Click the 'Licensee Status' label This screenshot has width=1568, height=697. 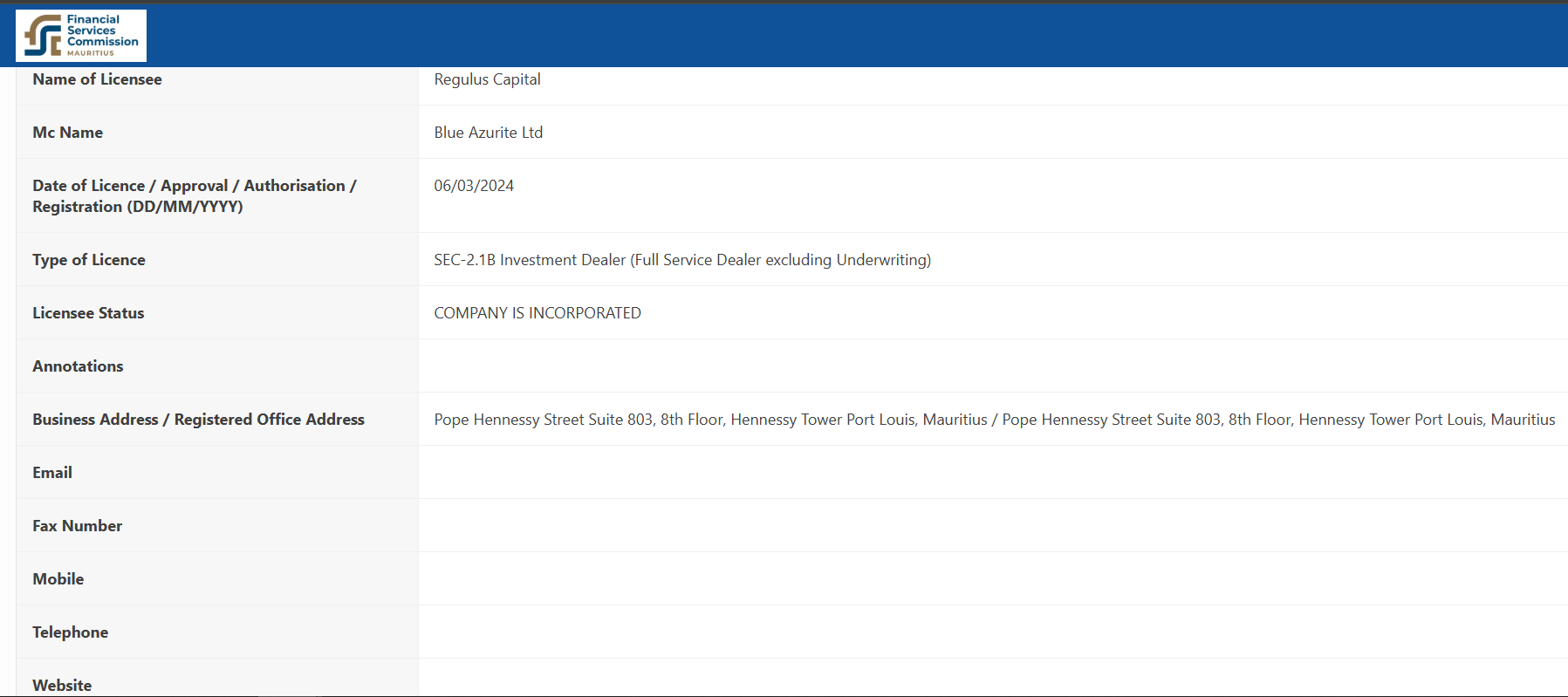[x=88, y=313]
